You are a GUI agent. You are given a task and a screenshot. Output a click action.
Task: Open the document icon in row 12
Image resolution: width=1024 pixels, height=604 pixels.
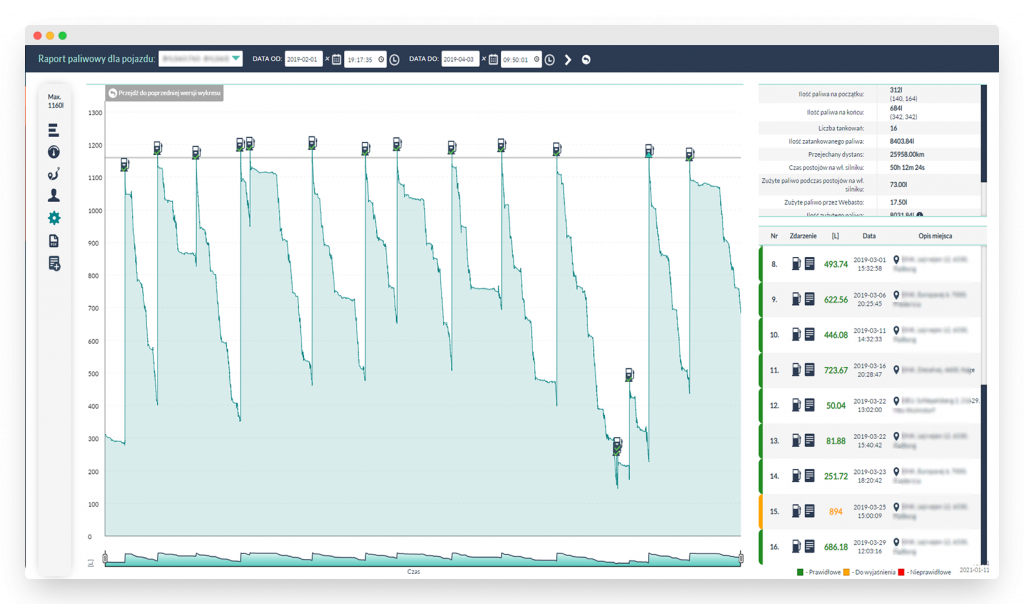809,405
